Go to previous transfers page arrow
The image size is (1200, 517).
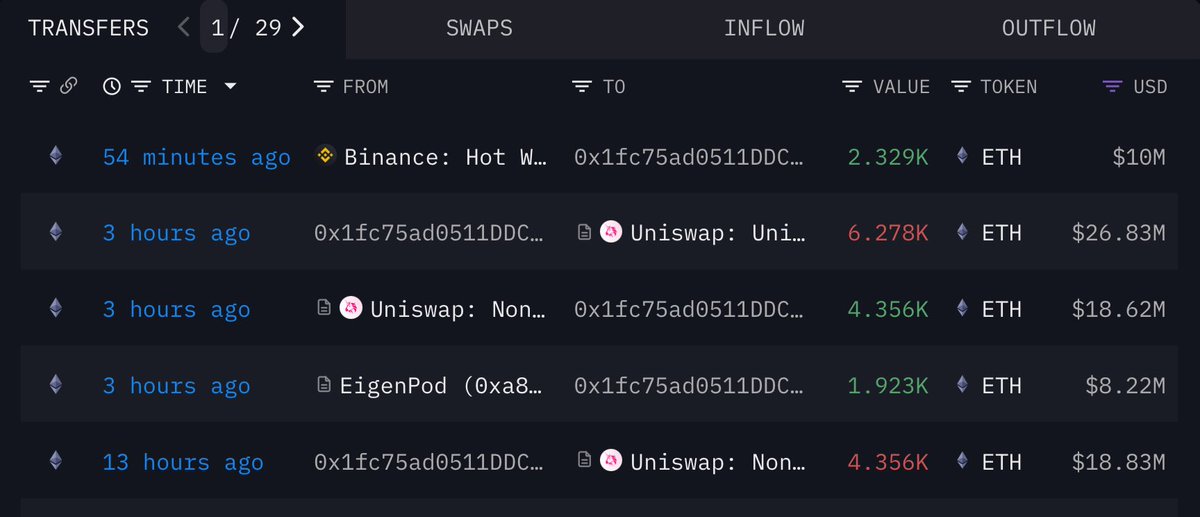(183, 27)
